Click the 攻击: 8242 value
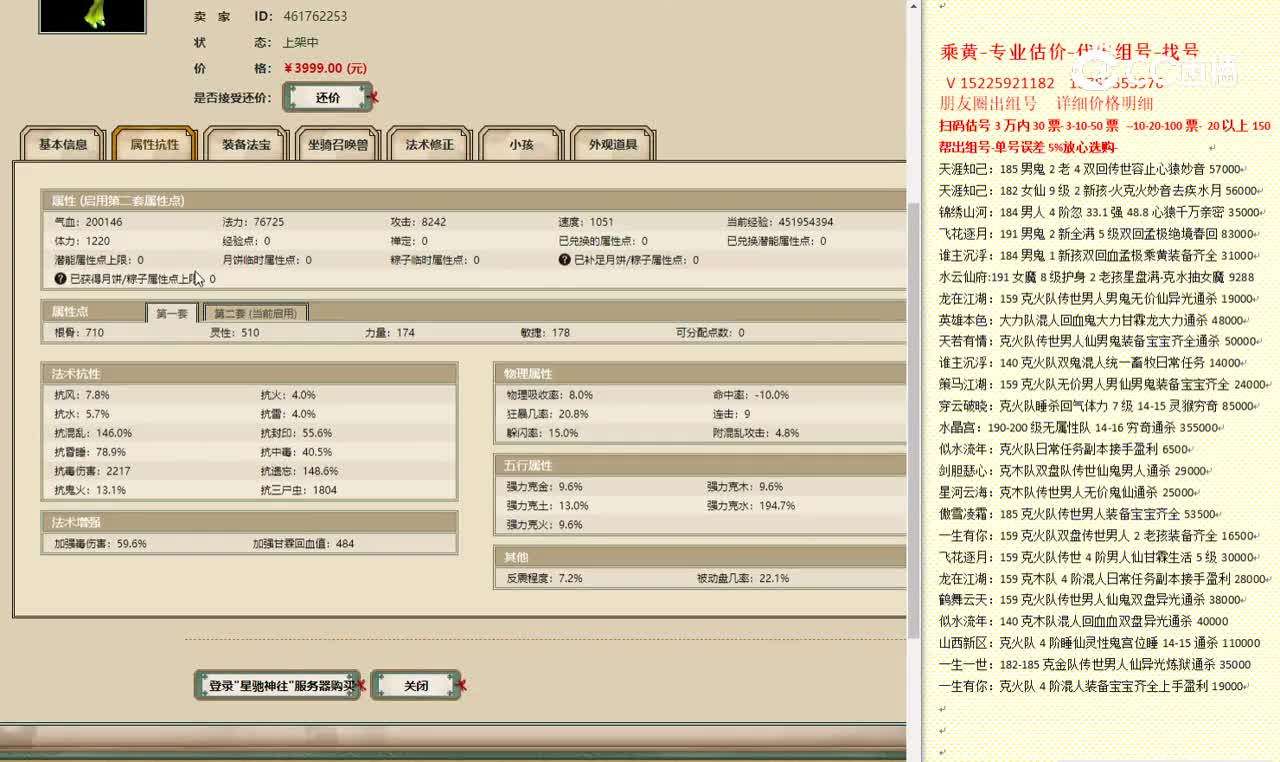This screenshot has height=762, width=1280. 418,222
